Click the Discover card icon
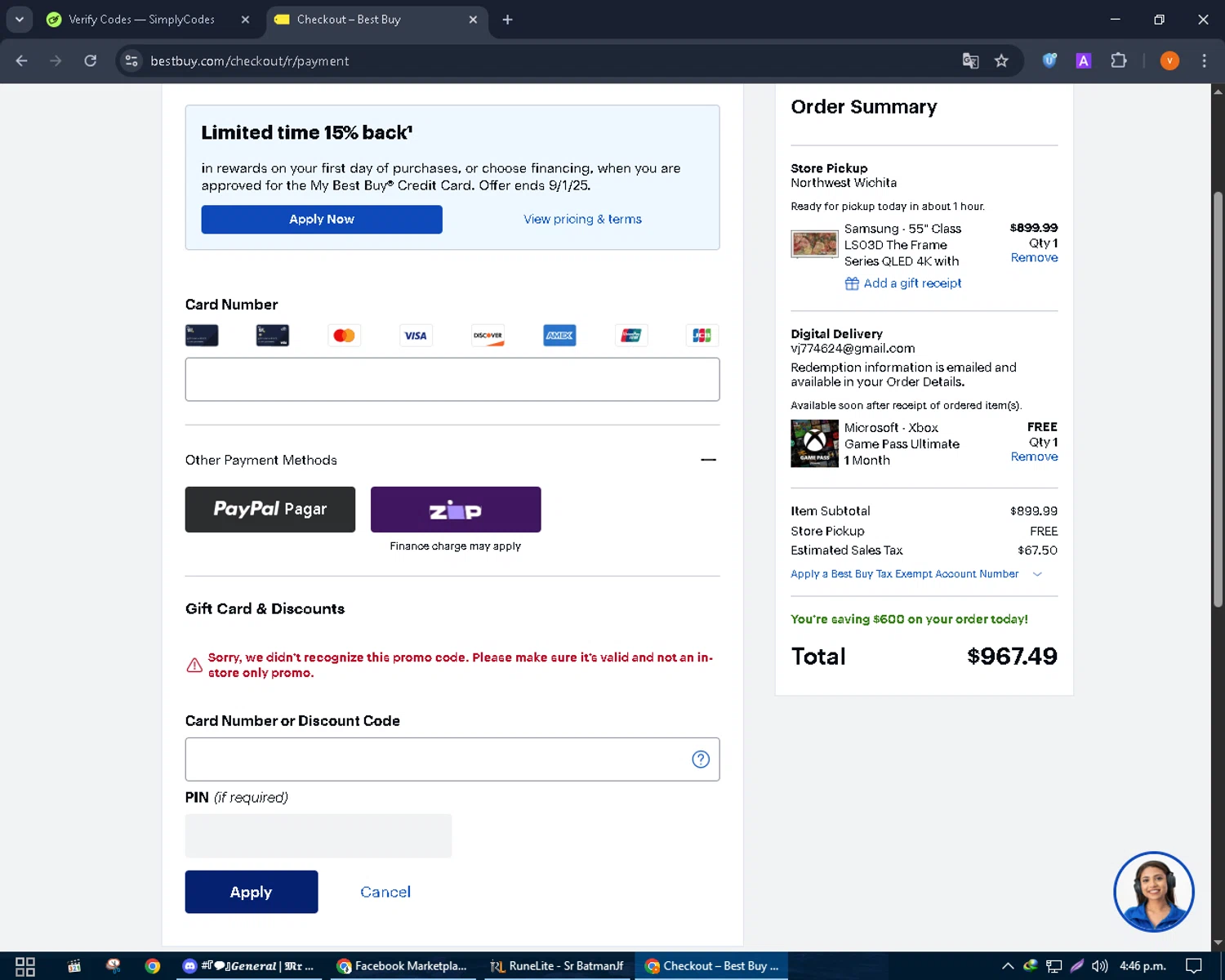The height and width of the screenshot is (980, 1225). click(x=488, y=336)
